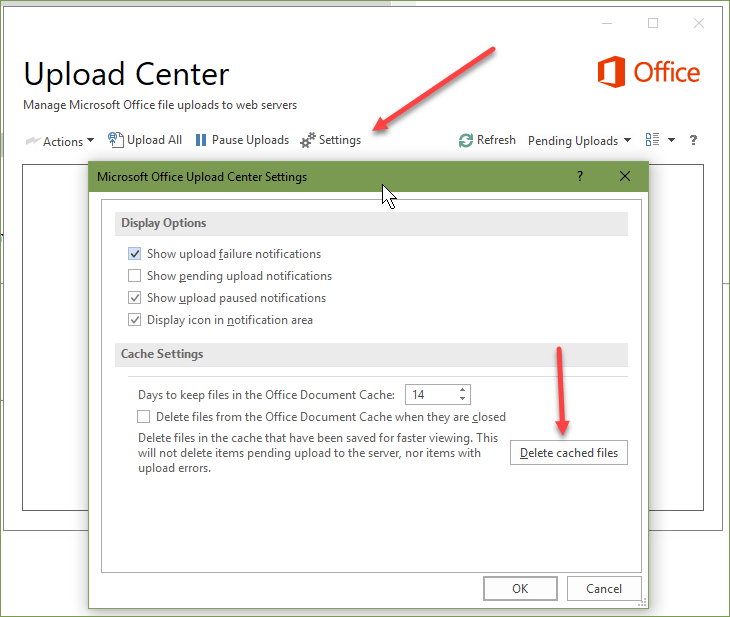Click Delete cached files button

coord(569,453)
